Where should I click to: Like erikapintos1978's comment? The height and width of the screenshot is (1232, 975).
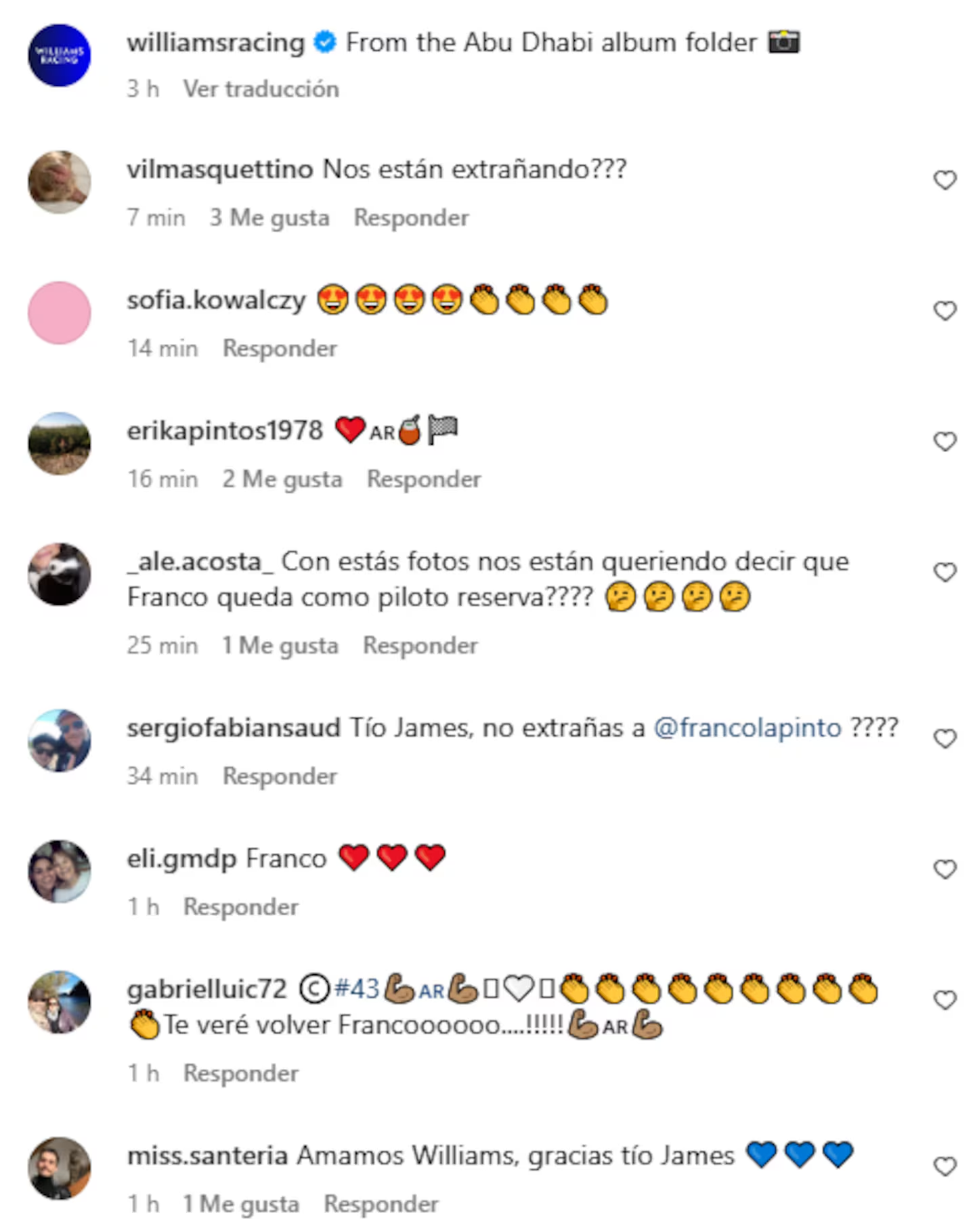coord(945,441)
